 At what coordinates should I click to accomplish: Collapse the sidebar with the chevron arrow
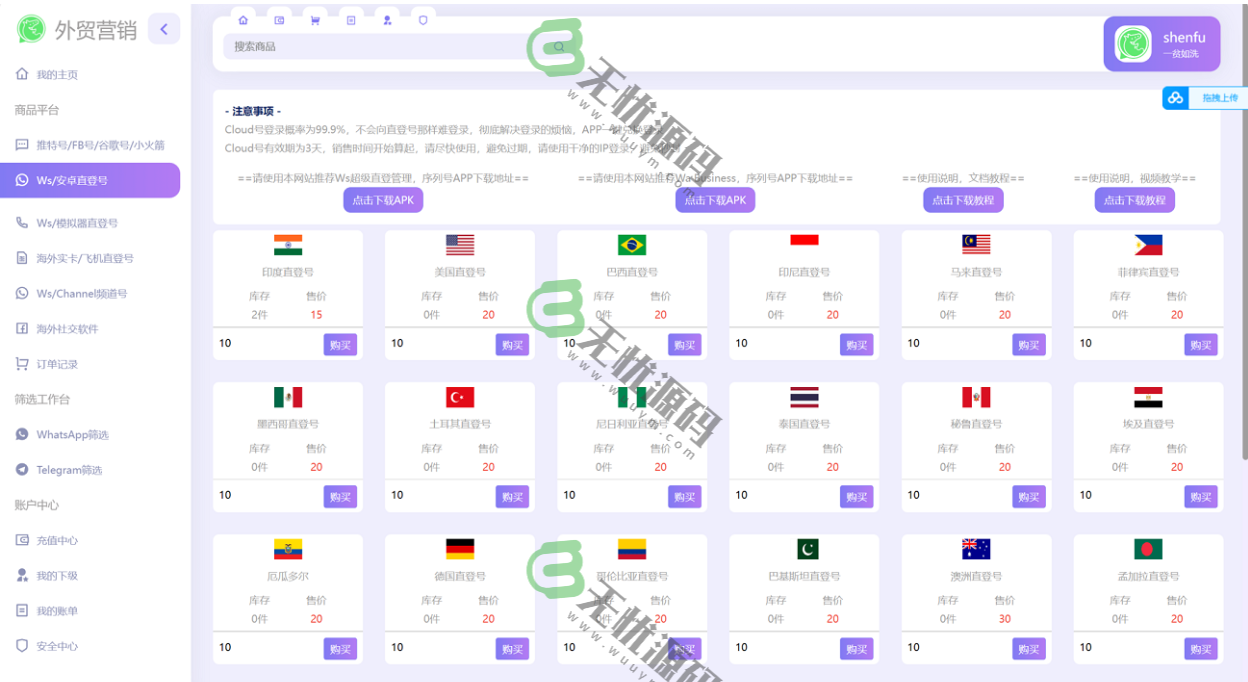(164, 28)
